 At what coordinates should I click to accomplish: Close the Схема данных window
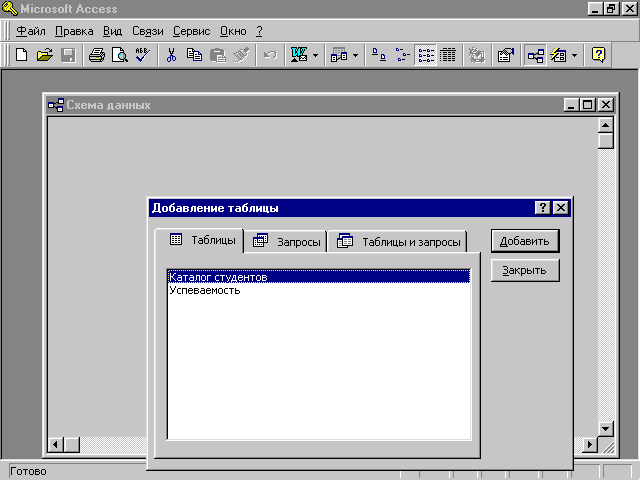(x=606, y=105)
